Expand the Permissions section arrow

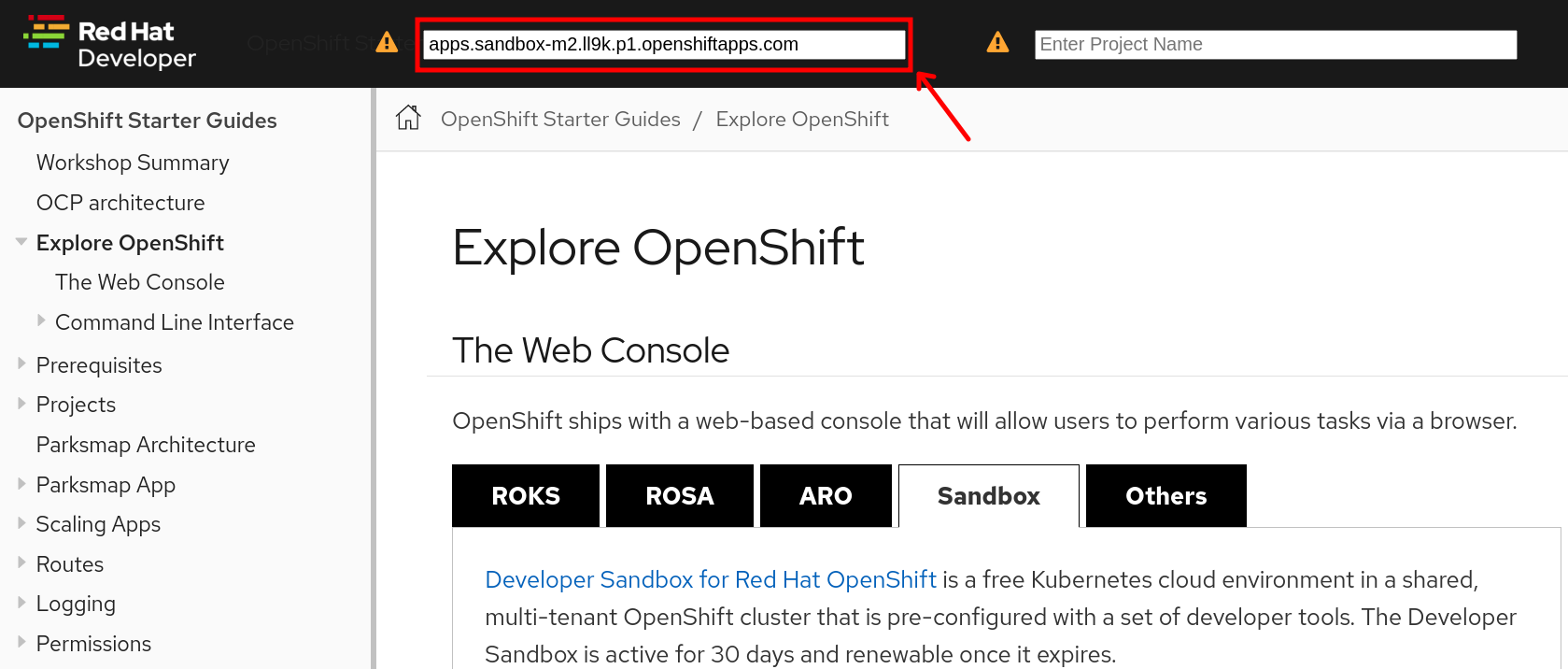(21, 642)
